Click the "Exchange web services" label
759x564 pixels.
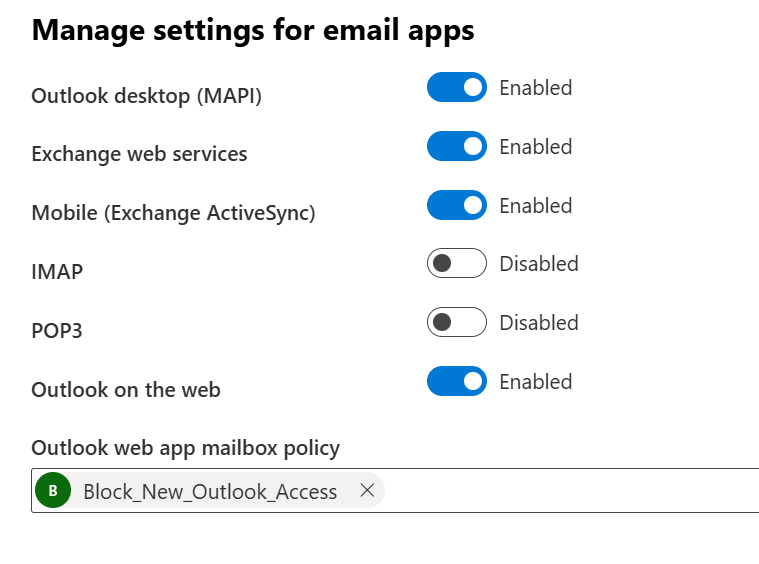point(139,154)
